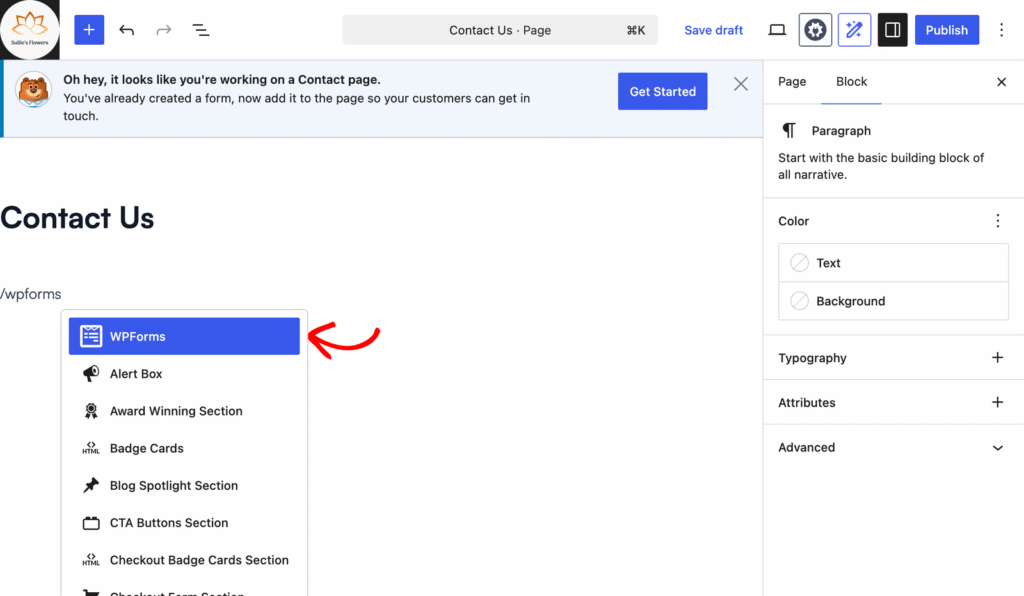This screenshot has width=1024, height=596.
Task: Toggle the settings sidebar panel
Action: (892, 30)
